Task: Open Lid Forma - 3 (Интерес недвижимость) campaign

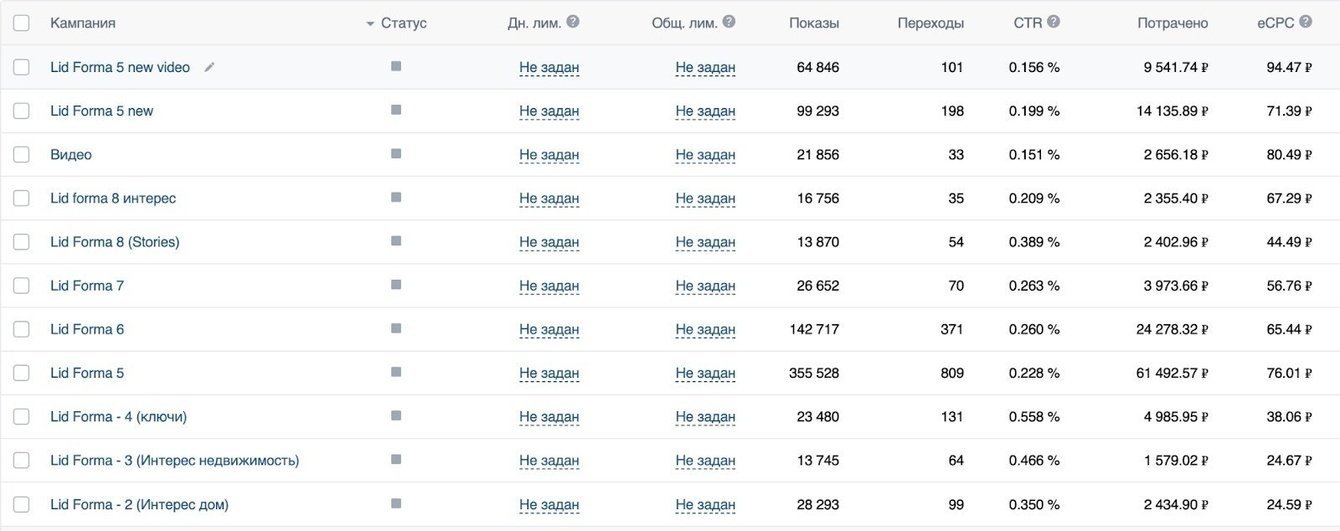Action: coord(175,460)
